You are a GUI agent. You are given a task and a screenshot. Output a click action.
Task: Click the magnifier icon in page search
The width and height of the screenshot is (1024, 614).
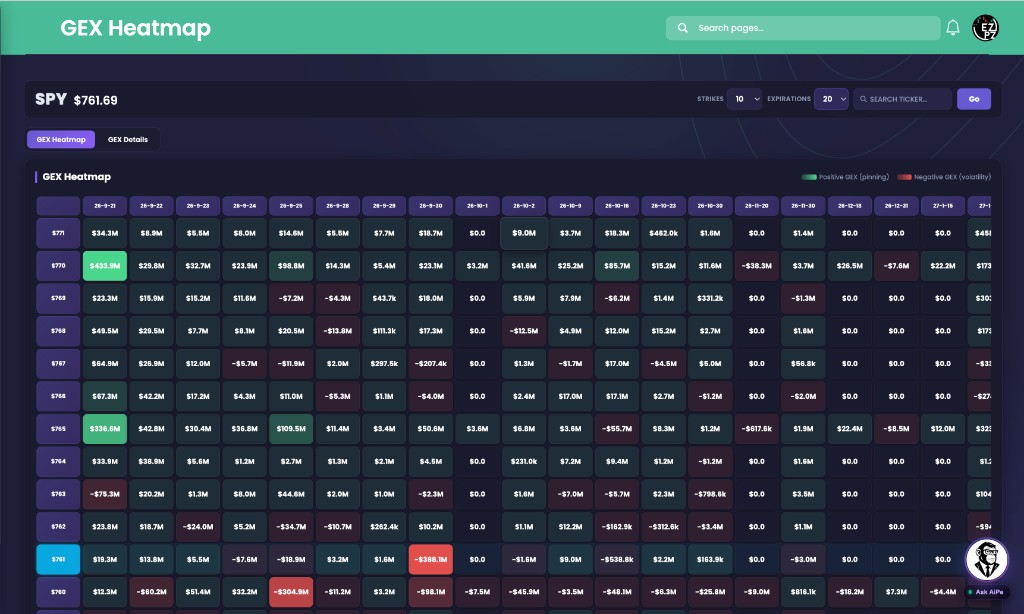682,28
